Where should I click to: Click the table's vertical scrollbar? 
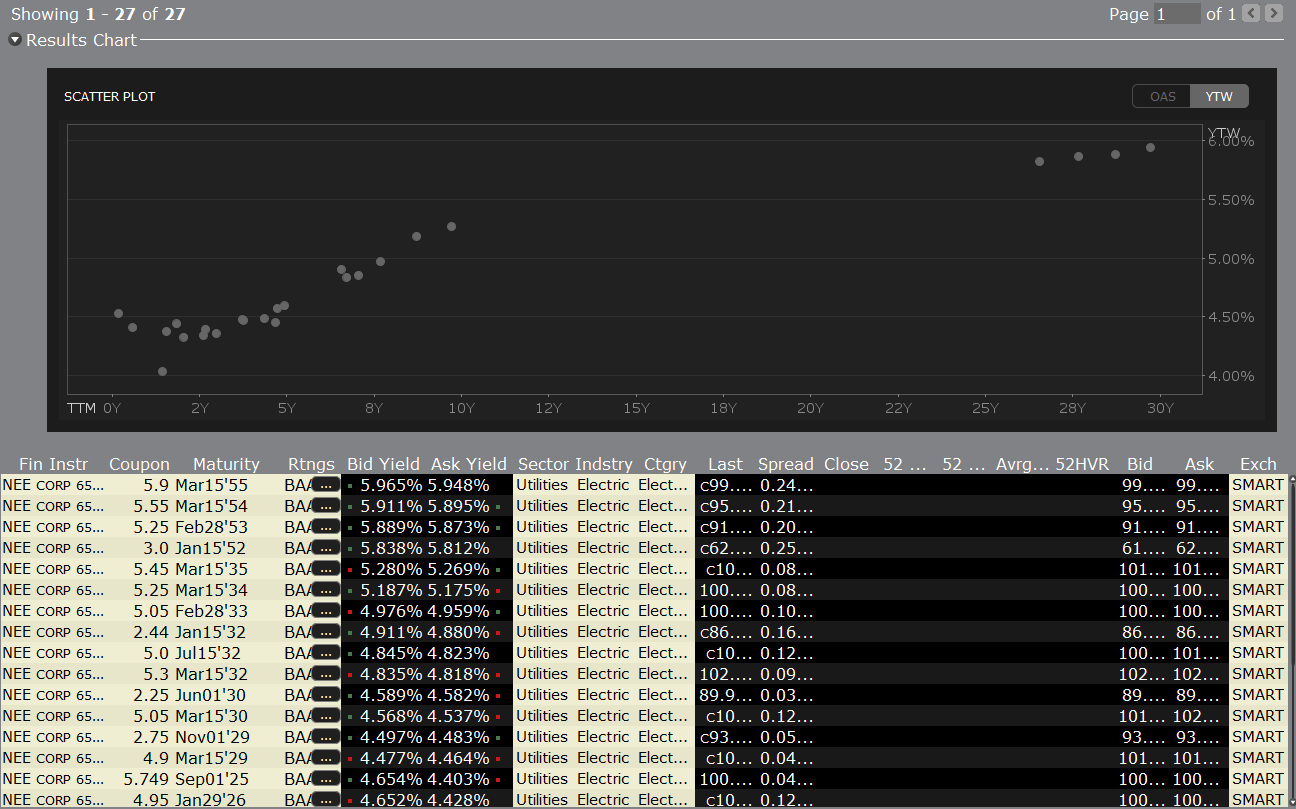[1291, 640]
